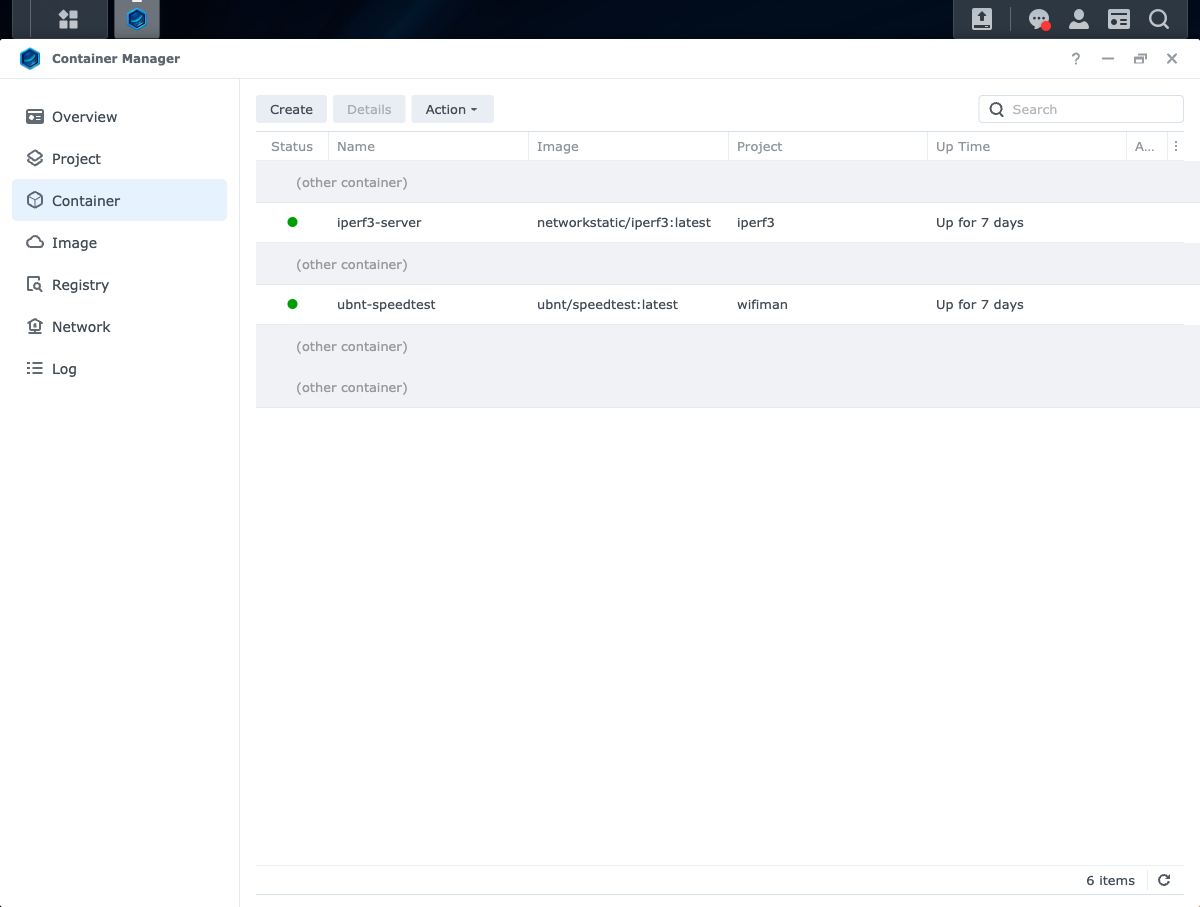Viewport: 1200px width, 907px height.
Task: Click the Log list icon
Action: coord(35,369)
